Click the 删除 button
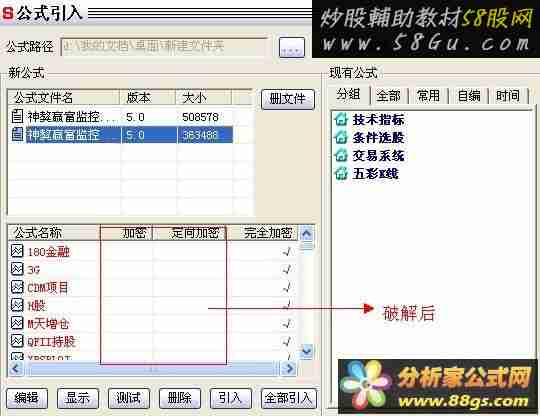 (x=180, y=398)
